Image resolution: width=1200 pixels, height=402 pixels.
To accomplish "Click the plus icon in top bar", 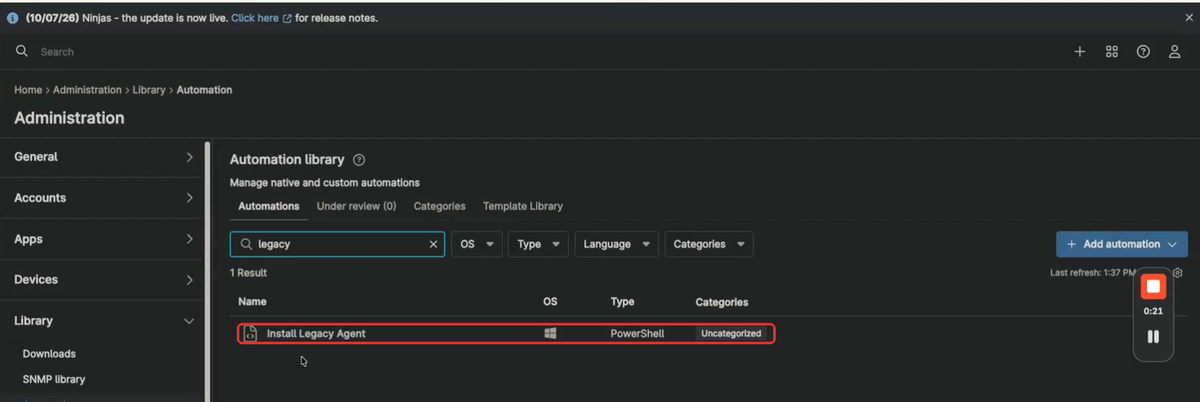I will (x=1080, y=52).
